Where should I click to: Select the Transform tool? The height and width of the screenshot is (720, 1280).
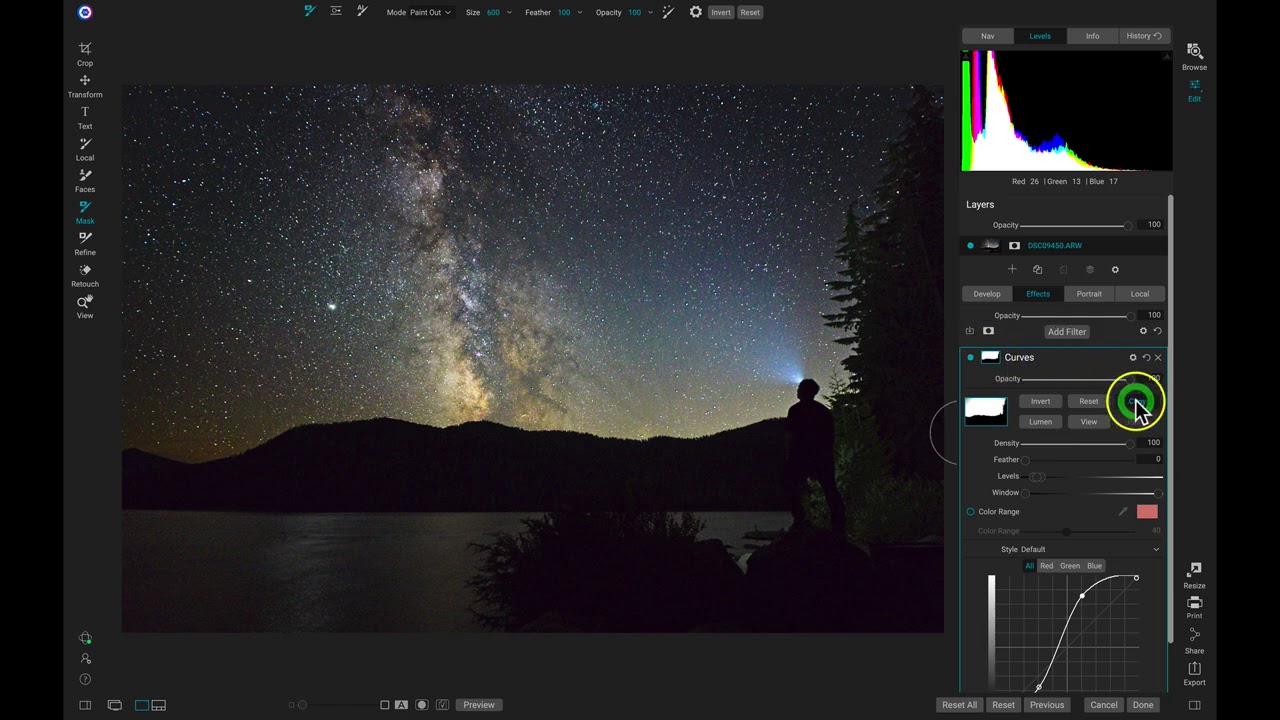point(85,86)
